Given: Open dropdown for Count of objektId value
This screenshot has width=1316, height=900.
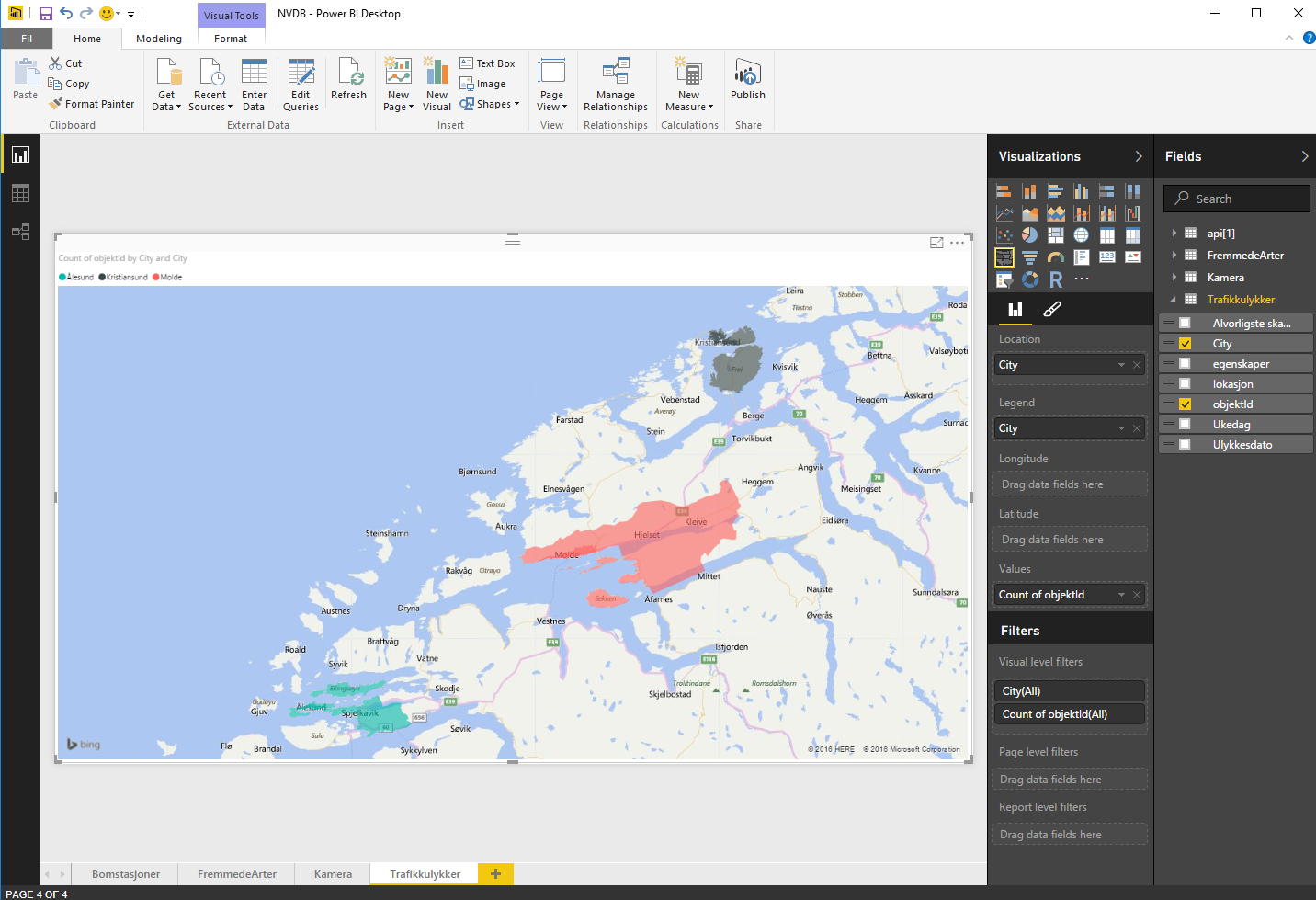Looking at the screenshot, I should pyautogui.click(x=1121, y=595).
